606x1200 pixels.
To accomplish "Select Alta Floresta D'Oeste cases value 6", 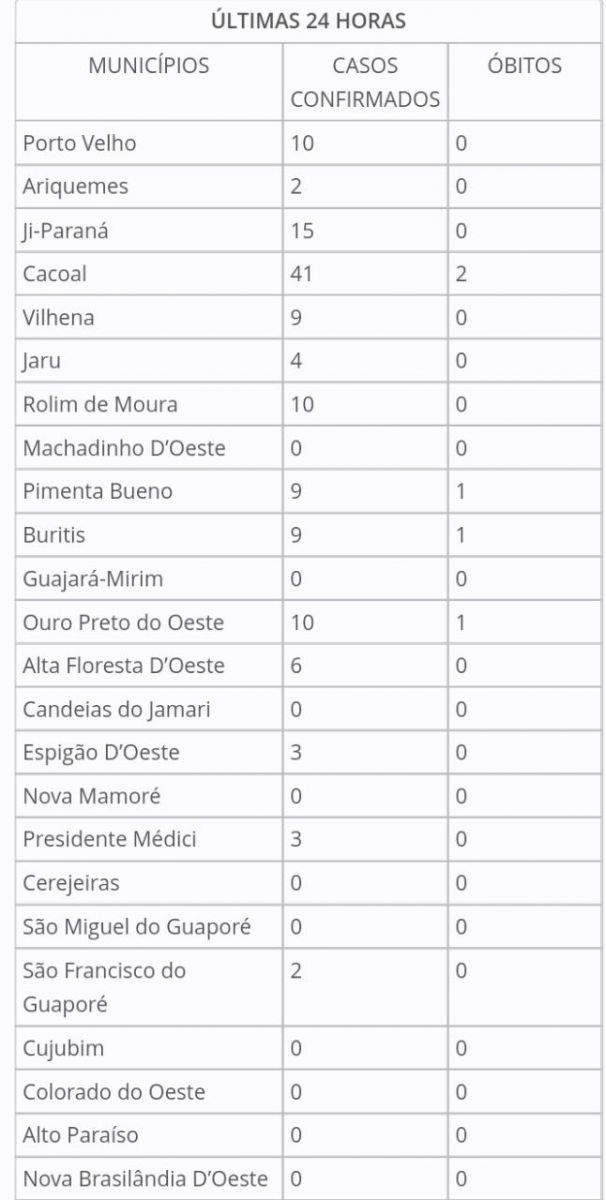I will 296,665.
